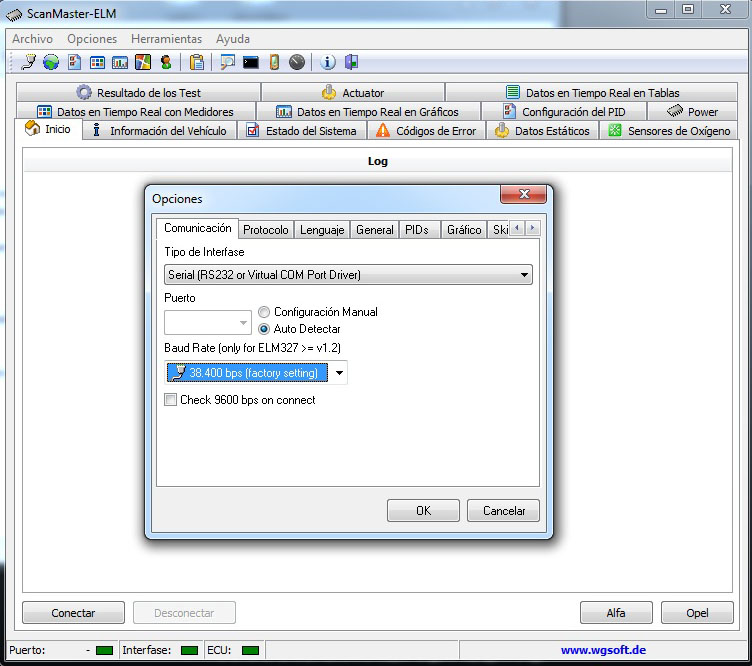Screen dimensions: 752x666
Task: Click the globe icon in toolbar
Action: pos(50,62)
